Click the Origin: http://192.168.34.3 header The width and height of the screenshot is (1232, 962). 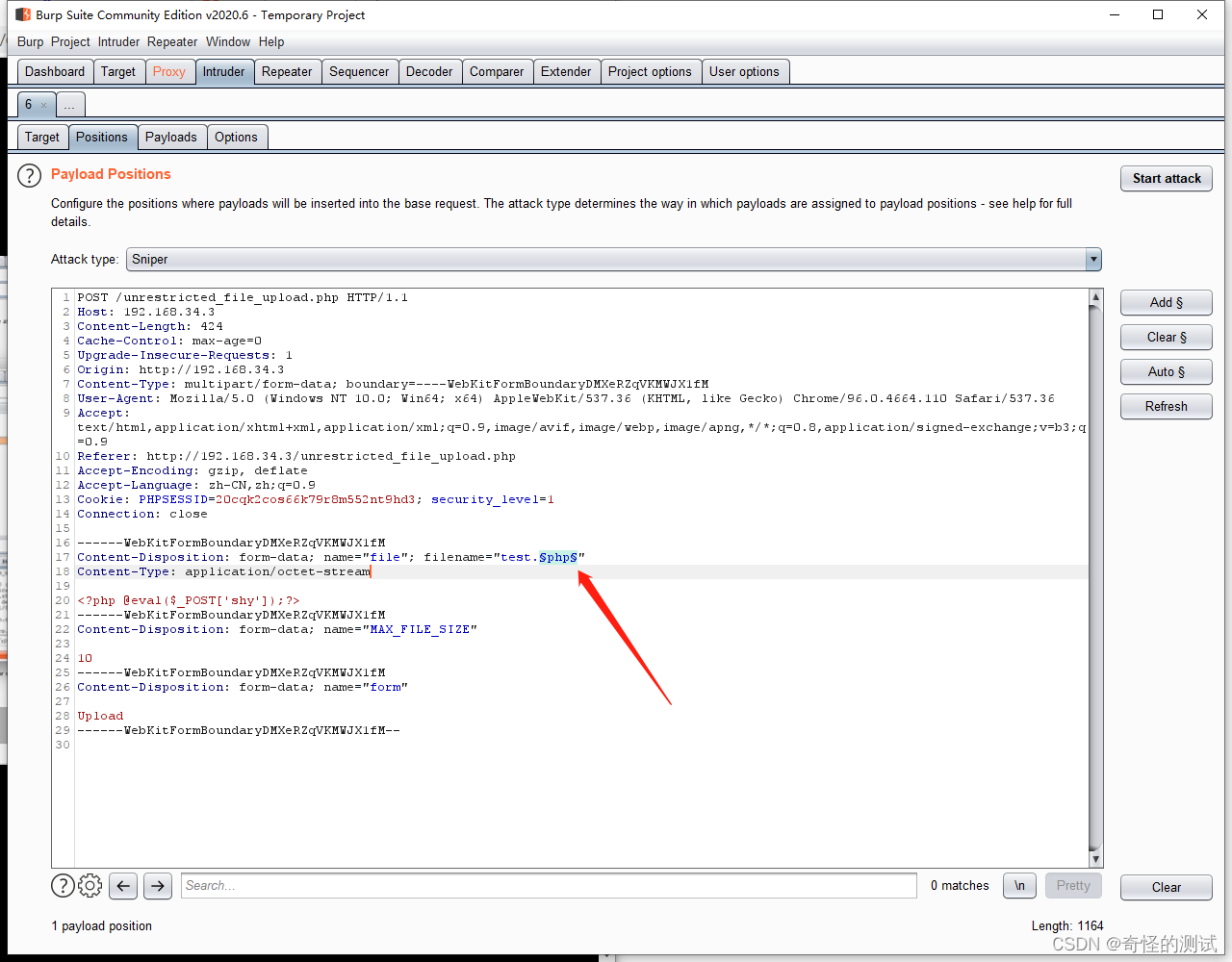[181, 370]
